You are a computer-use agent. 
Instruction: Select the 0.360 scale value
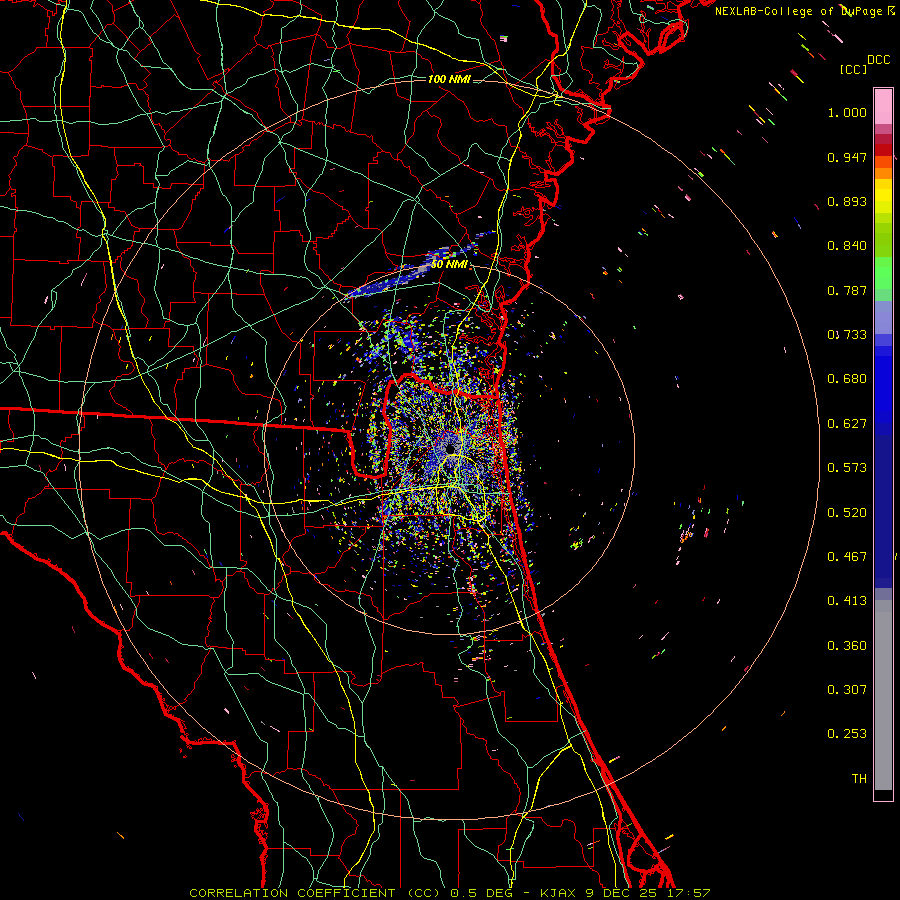pos(847,646)
